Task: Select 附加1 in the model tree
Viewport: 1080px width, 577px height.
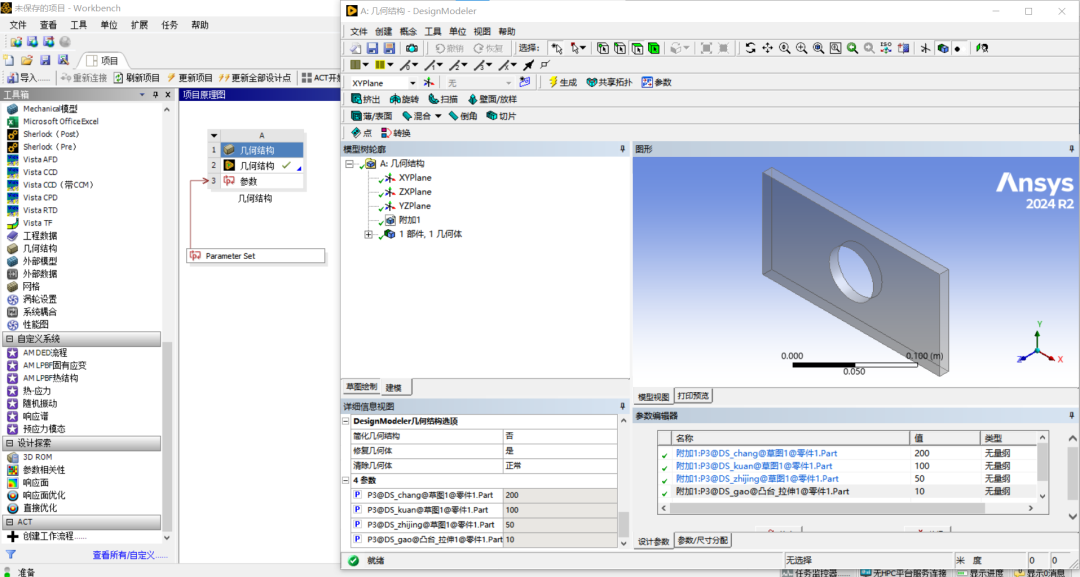Action: (x=409, y=220)
